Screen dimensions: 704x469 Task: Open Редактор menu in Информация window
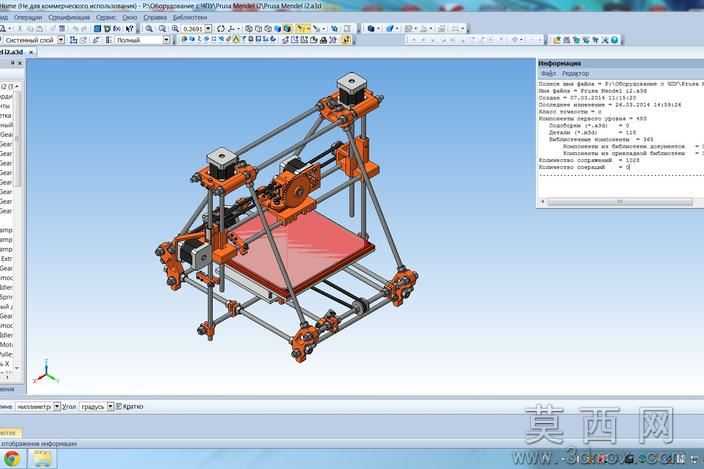[575, 73]
